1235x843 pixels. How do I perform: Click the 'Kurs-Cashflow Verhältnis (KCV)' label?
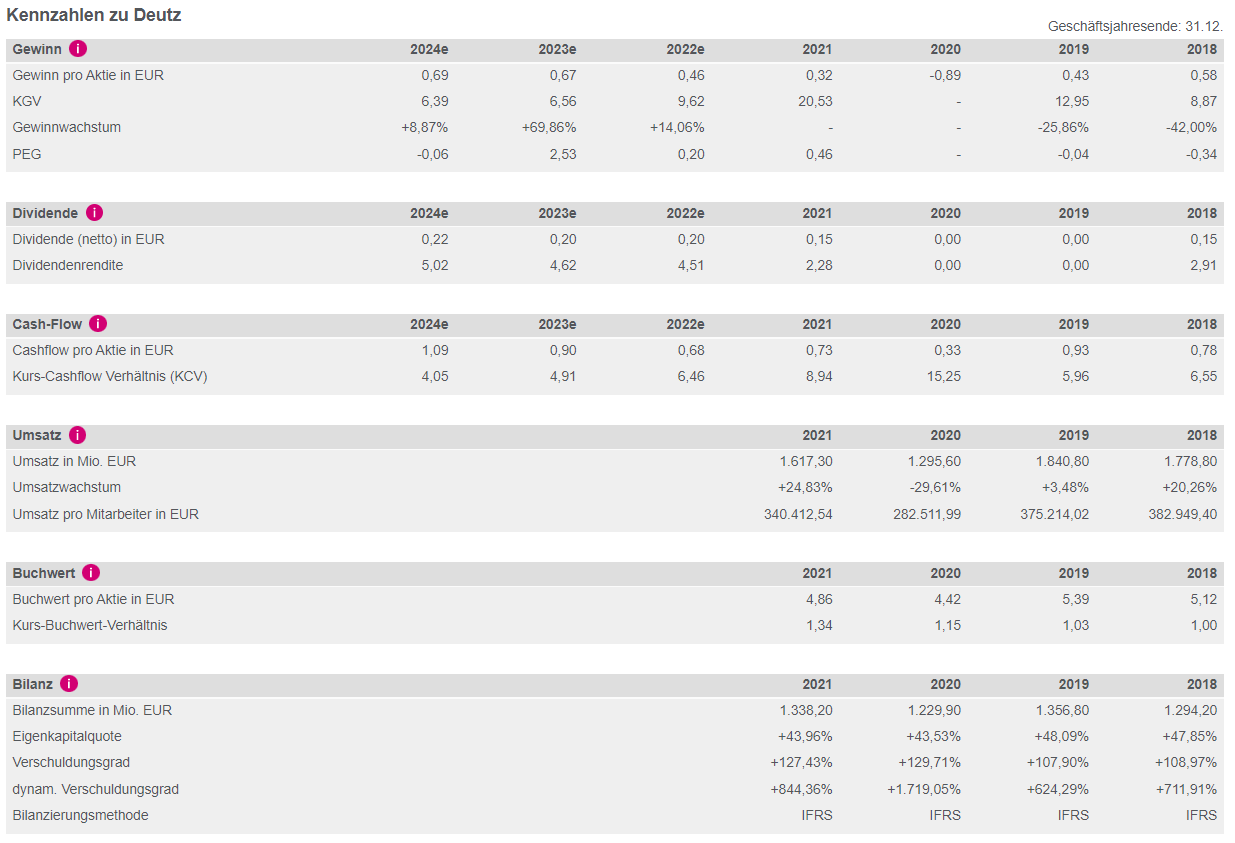coord(110,376)
